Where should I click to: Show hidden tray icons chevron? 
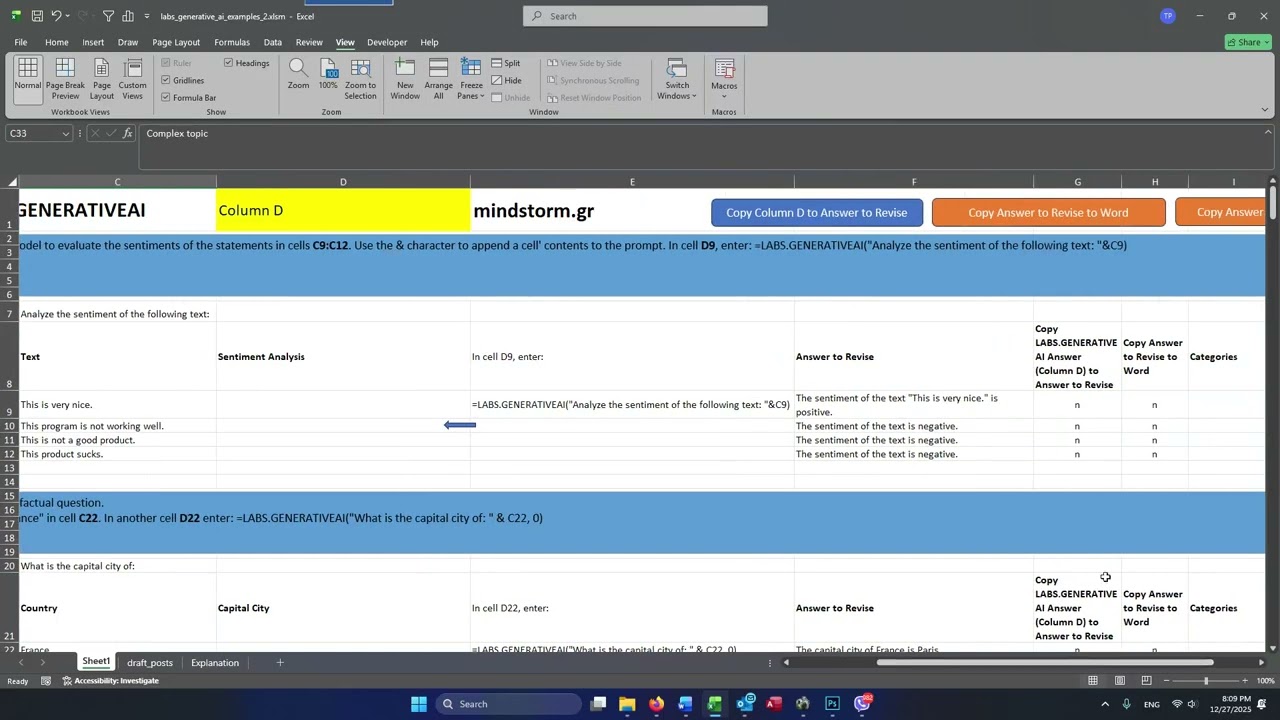(1104, 704)
